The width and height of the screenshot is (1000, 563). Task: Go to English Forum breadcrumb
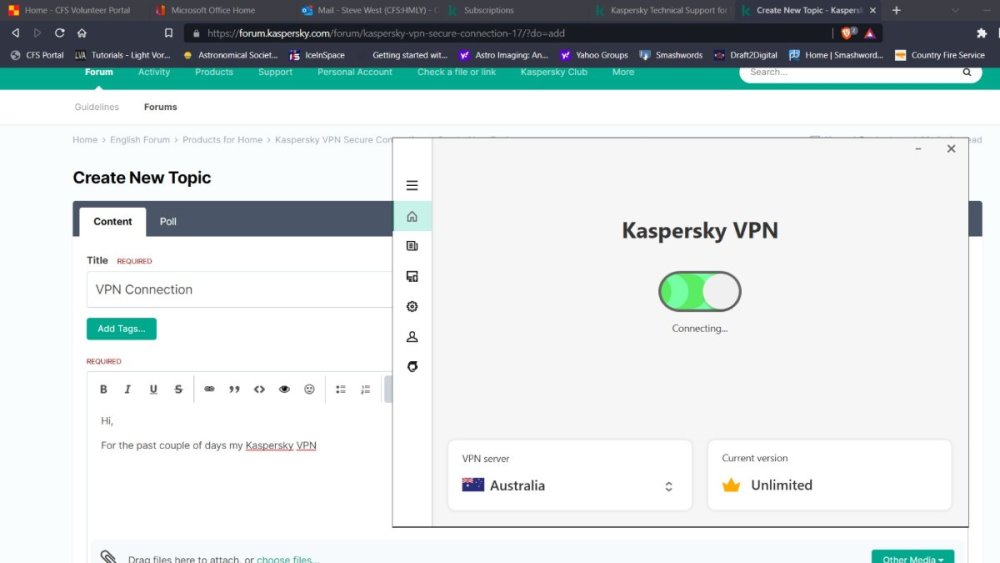[x=140, y=140]
